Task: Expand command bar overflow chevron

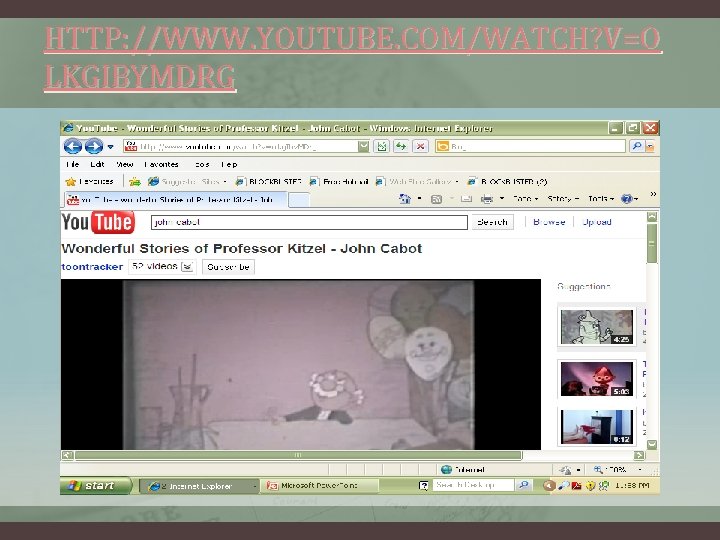Action: point(653,194)
